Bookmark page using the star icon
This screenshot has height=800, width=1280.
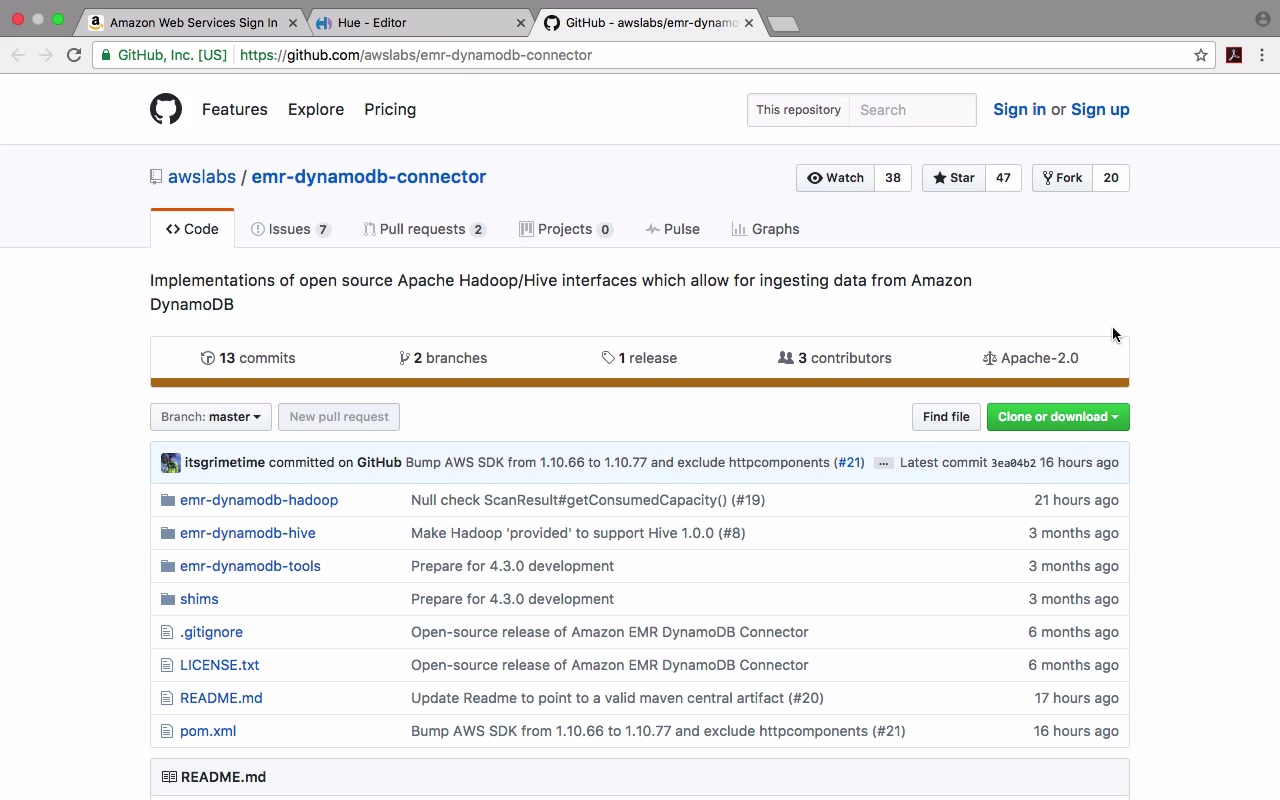[x=1201, y=55]
